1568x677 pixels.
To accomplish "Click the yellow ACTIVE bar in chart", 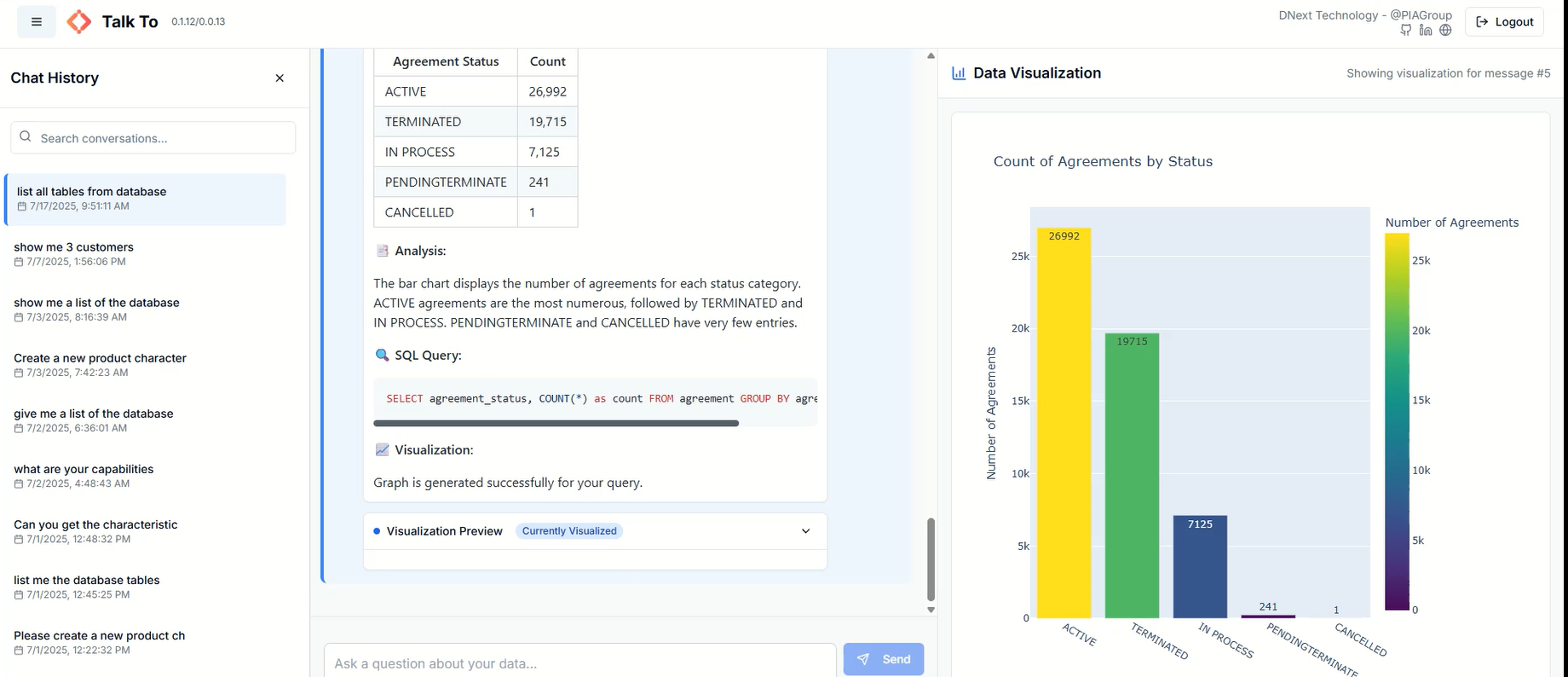I will tap(1064, 426).
